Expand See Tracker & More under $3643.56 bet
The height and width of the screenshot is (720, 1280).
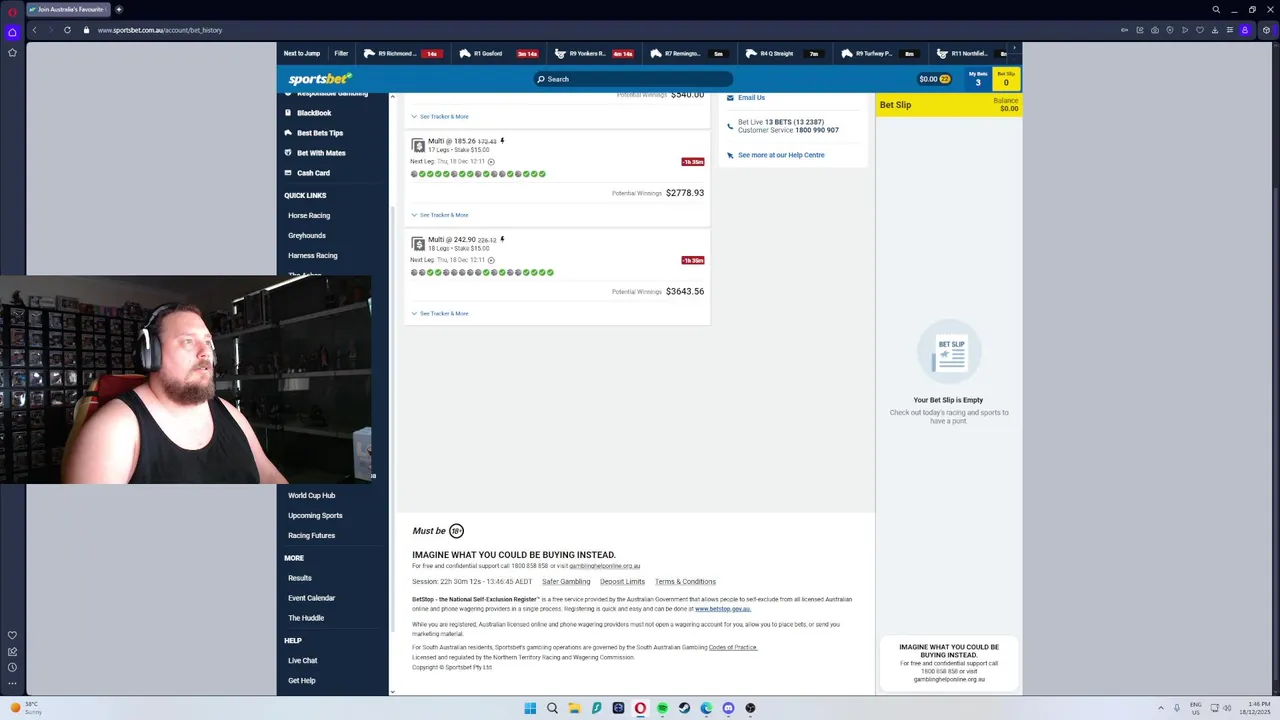click(439, 313)
